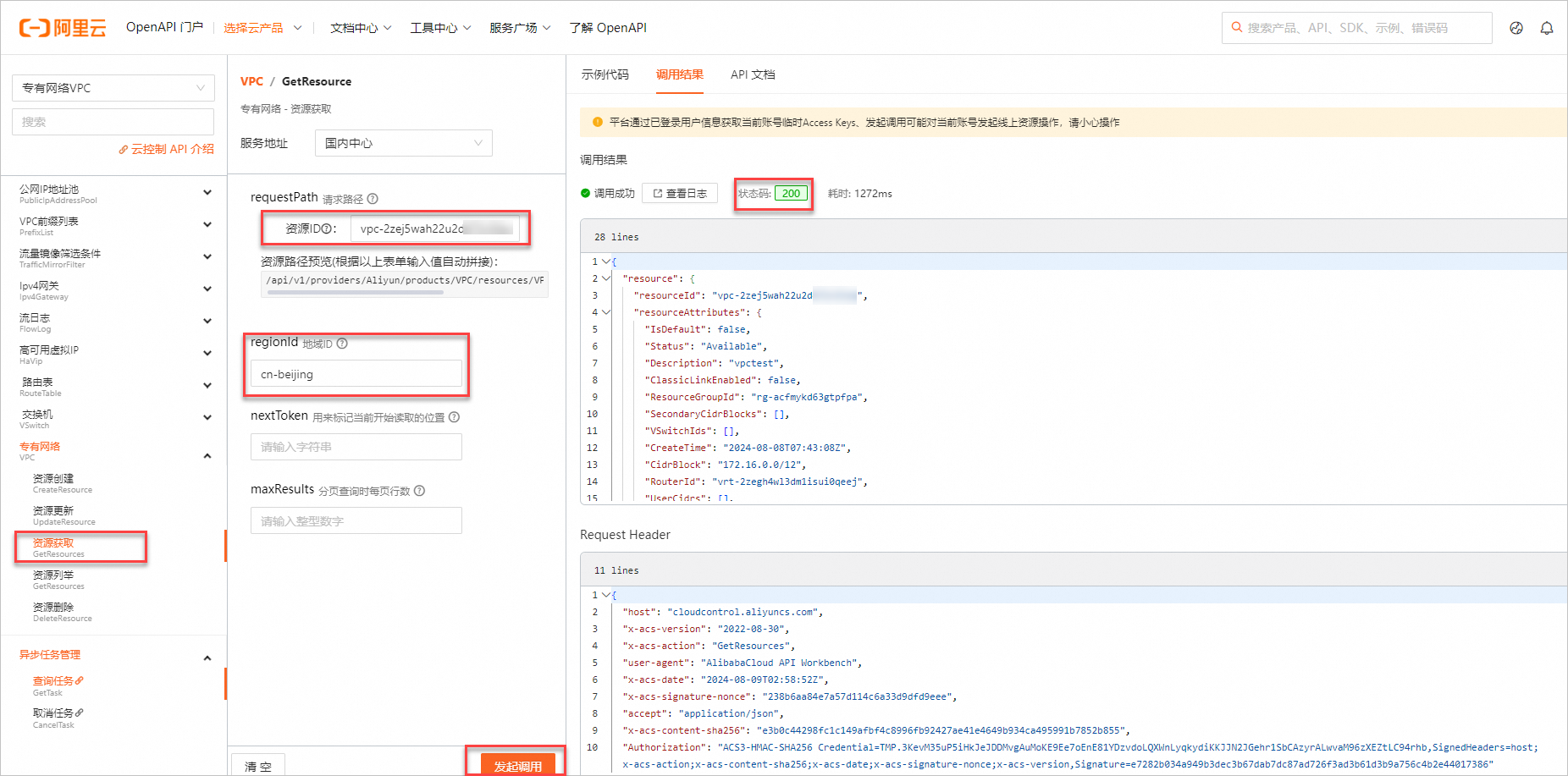This screenshot has width=1568, height=776.
Task: Click the maxResults input field
Action: point(356,520)
